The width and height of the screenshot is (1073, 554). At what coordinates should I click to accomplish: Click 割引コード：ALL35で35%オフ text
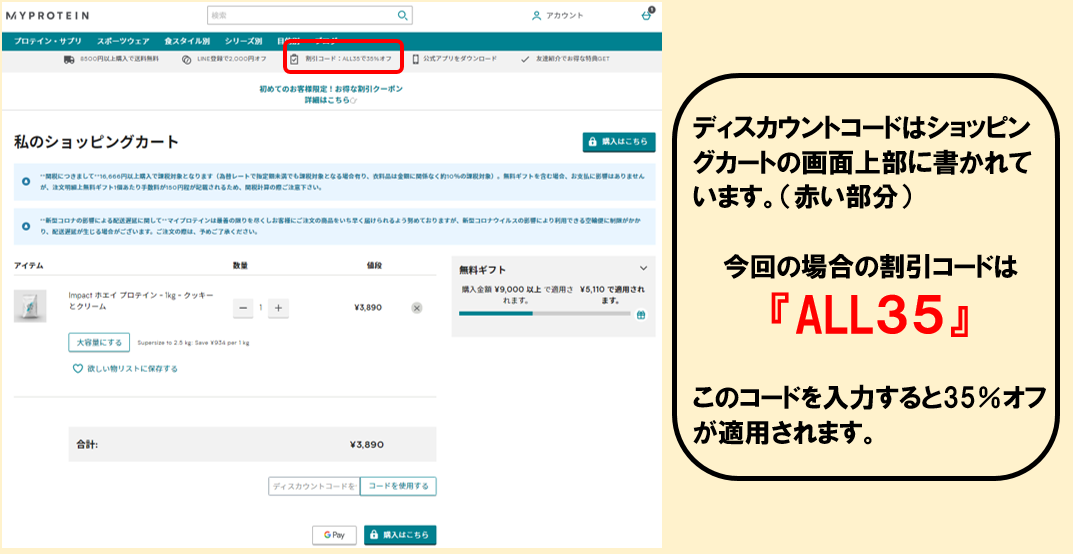click(349, 60)
